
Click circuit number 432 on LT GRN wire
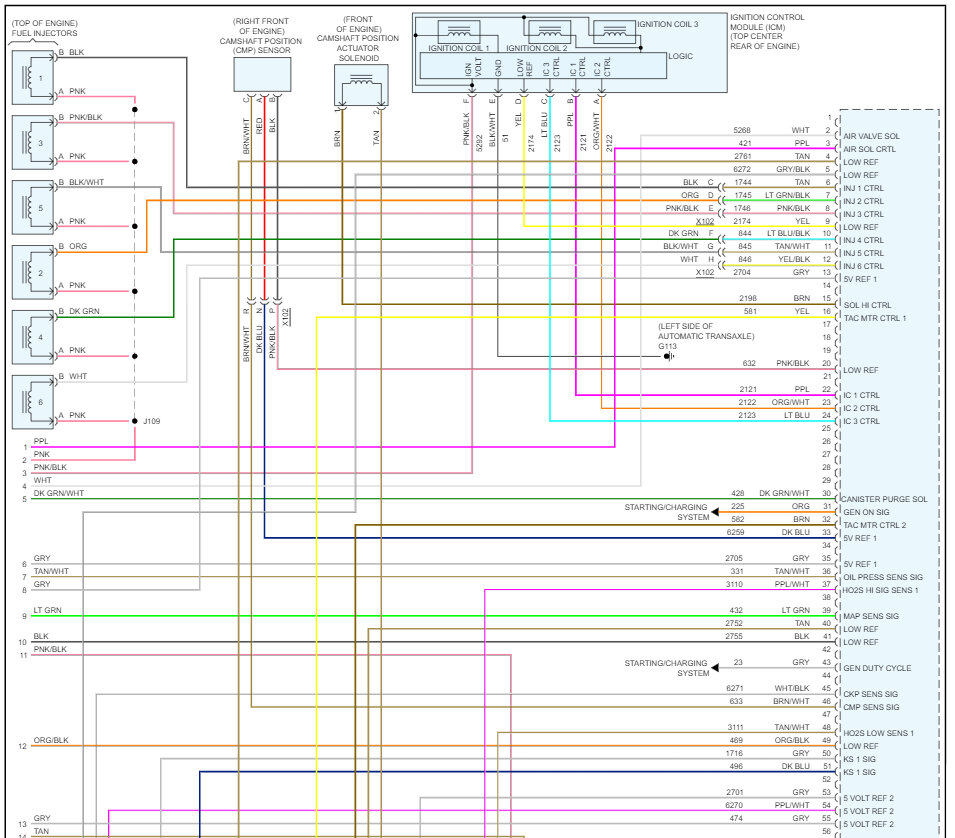click(x=736, y=610)
